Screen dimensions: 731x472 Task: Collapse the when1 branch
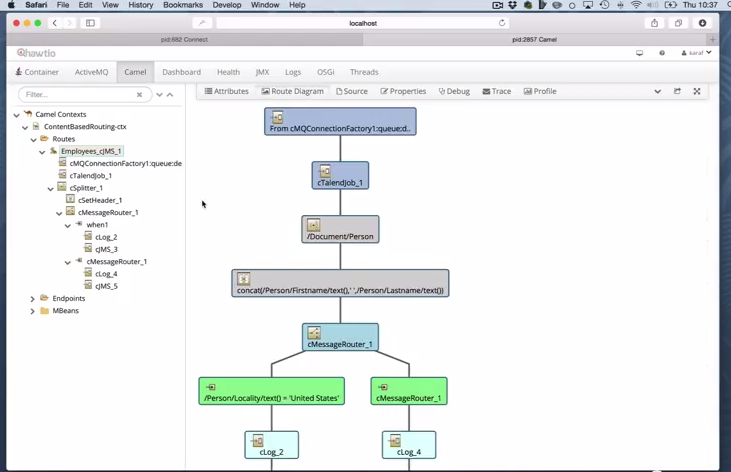coord(68,225)
